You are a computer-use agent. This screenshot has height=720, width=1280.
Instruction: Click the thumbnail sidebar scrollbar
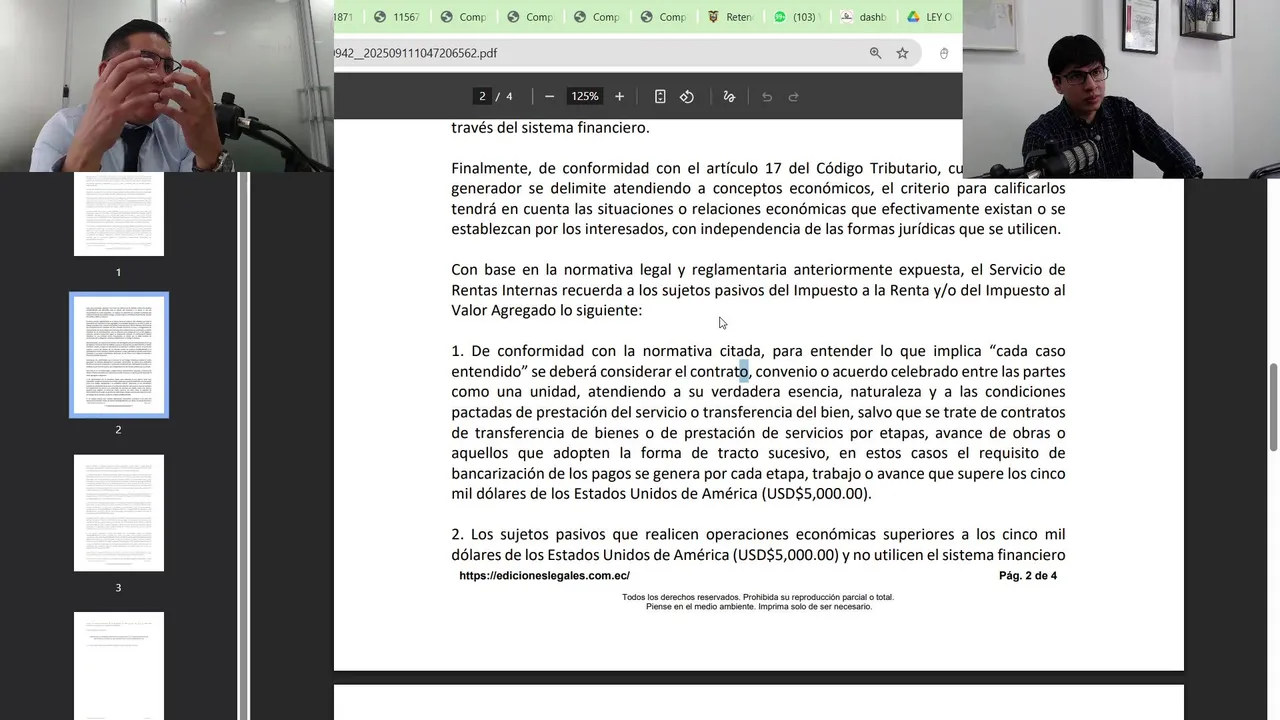(x=243, y=446)
